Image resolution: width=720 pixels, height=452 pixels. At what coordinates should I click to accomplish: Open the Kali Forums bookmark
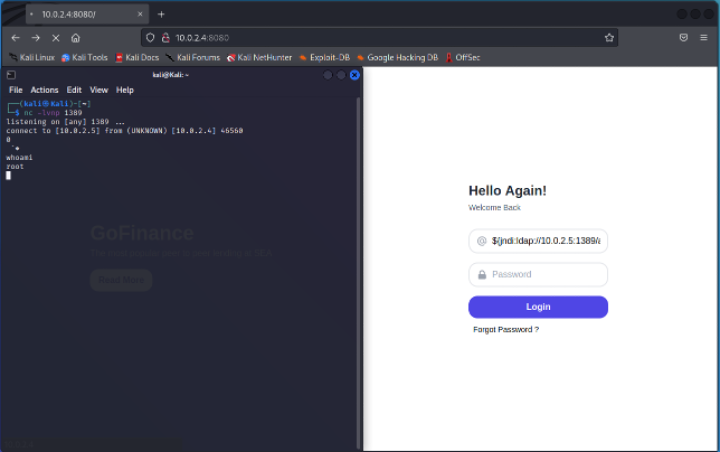(x=193, y=57)
